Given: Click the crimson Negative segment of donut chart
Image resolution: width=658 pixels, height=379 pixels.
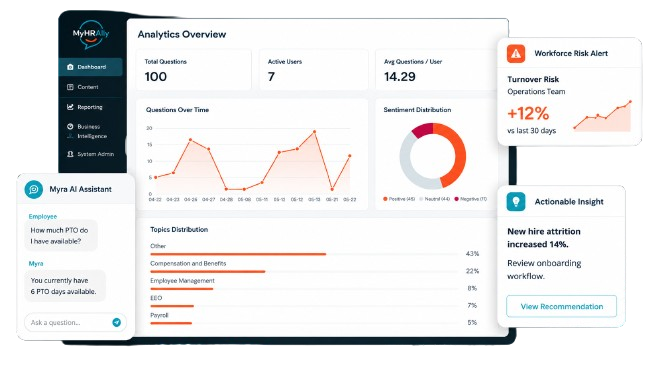Looking at the screenshot, I should tap(422, 130).
